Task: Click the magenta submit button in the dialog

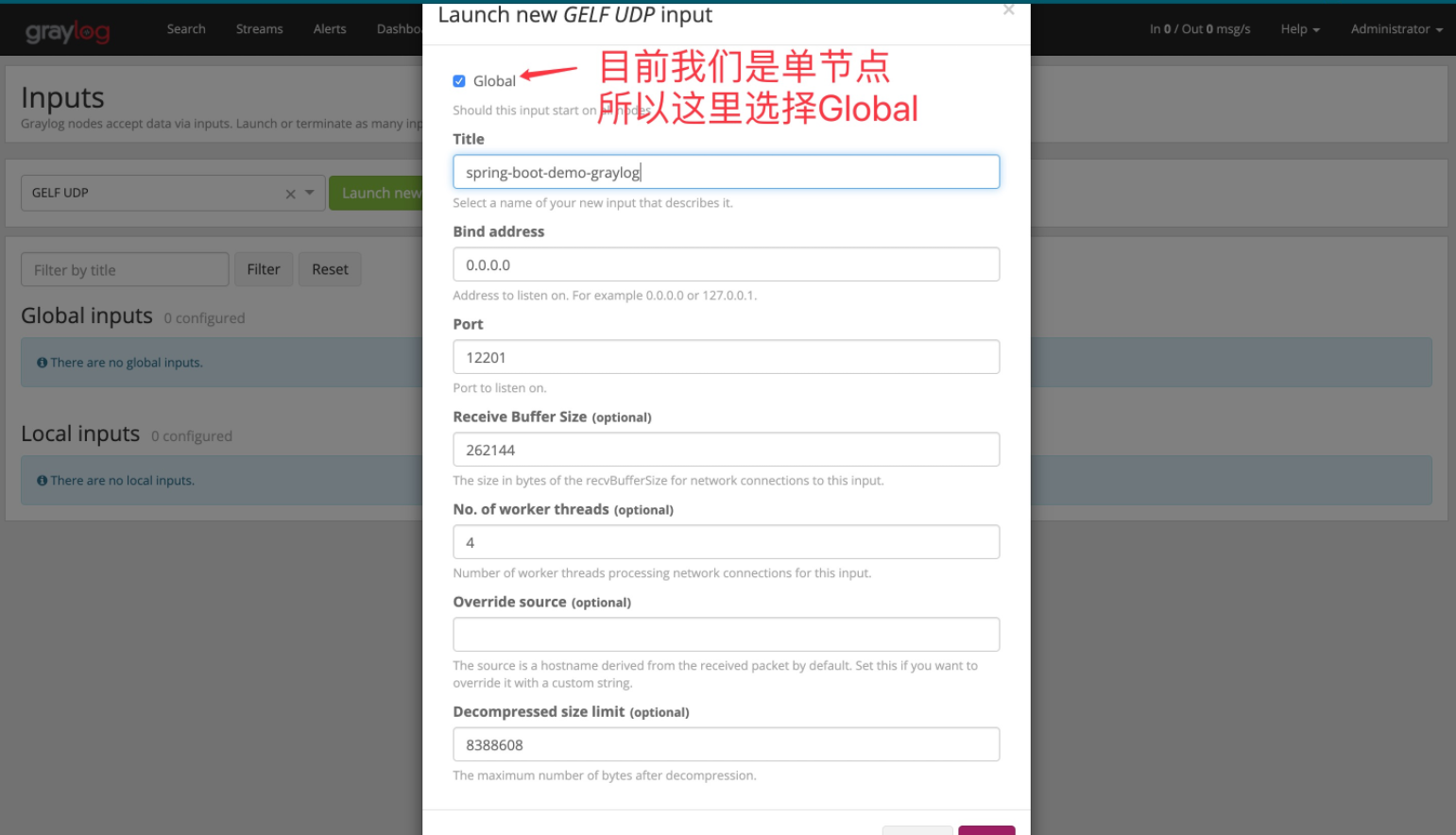Action: (986, 830)
